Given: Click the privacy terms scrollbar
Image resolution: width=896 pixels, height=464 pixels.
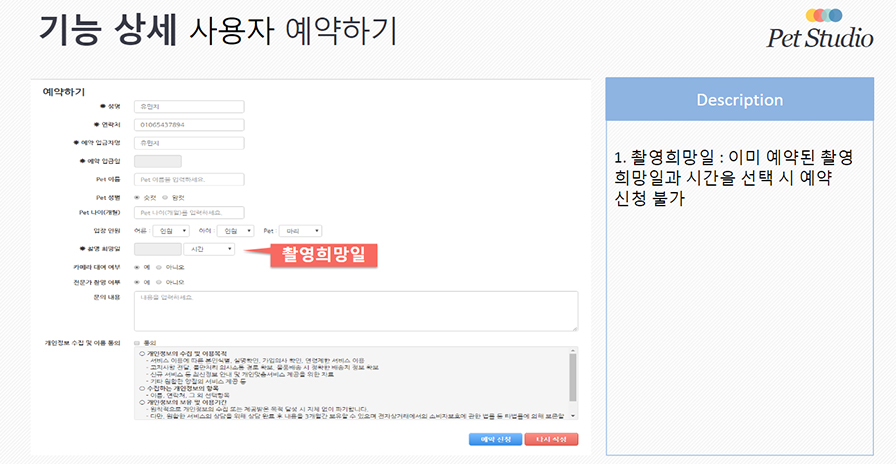Looking at the screenshot, I should tap(573, 380).
